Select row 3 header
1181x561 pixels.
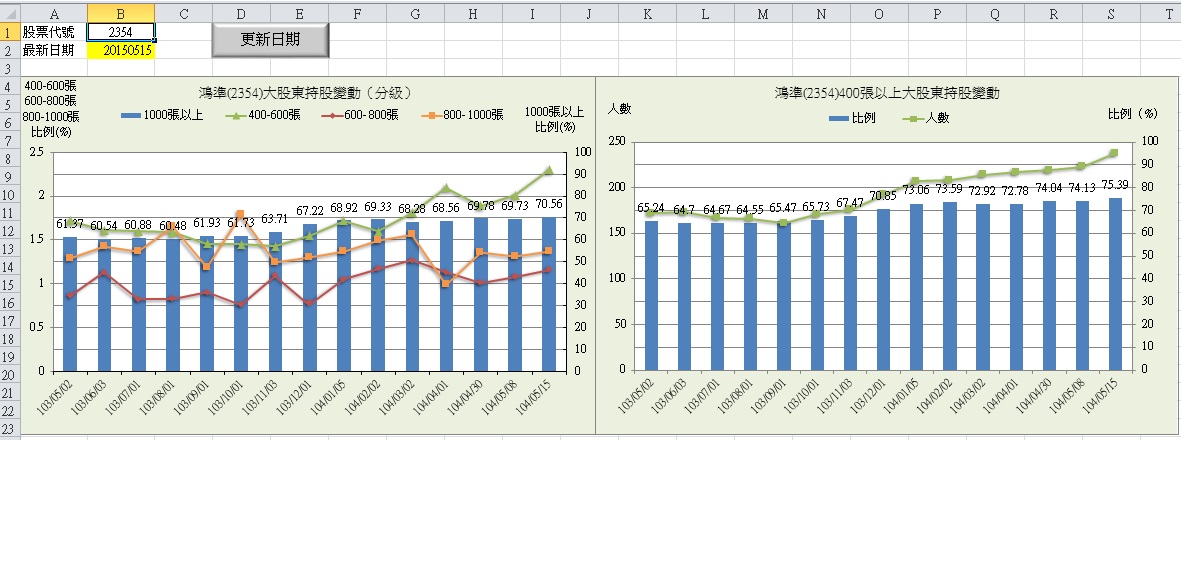pos(10,68)
